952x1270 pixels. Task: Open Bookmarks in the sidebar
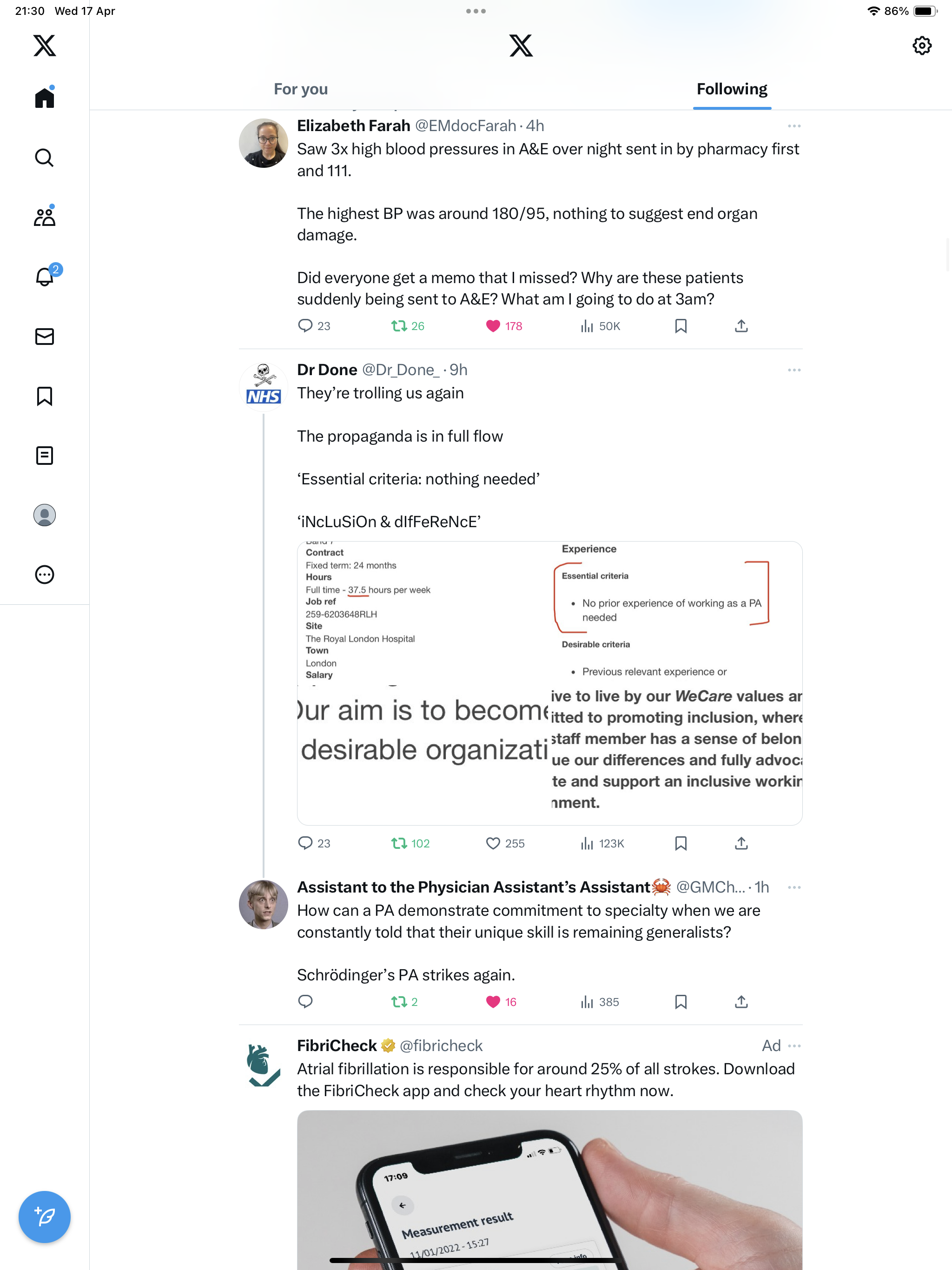pyautogui.click(x=44, y=396)
